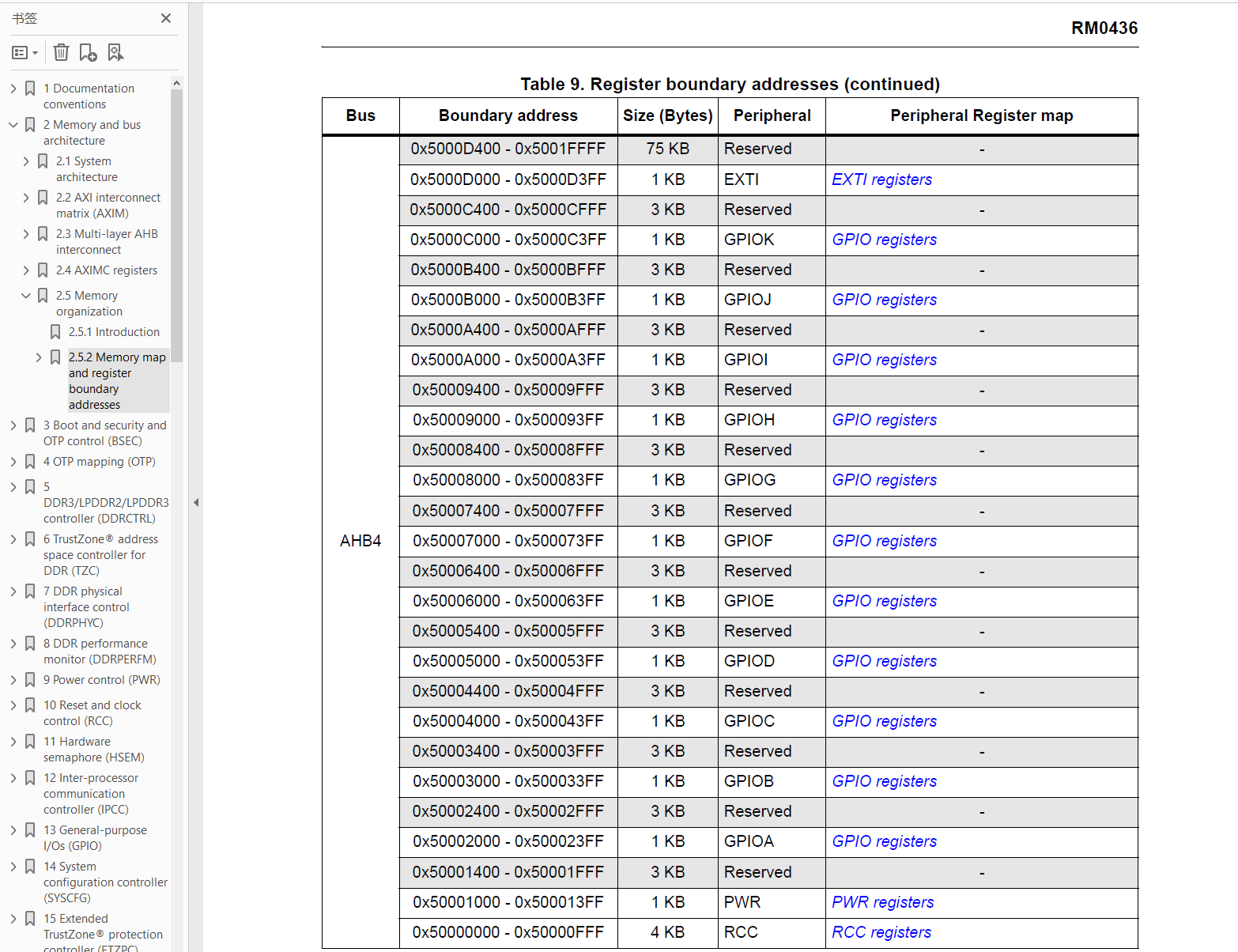The width and height of the screenshot is (1238, 952).
Task: Select the AHB4 bus cell
Action: tap(360, 541)
